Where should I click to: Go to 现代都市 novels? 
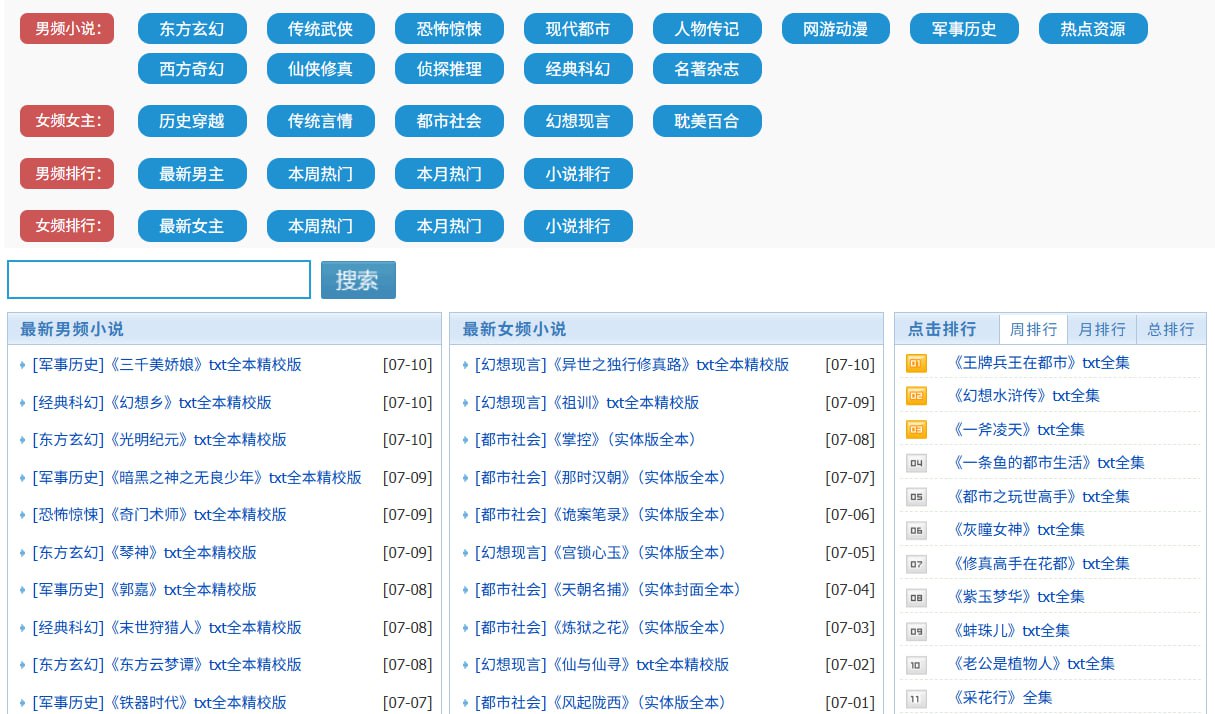click(x=578, y=29)
